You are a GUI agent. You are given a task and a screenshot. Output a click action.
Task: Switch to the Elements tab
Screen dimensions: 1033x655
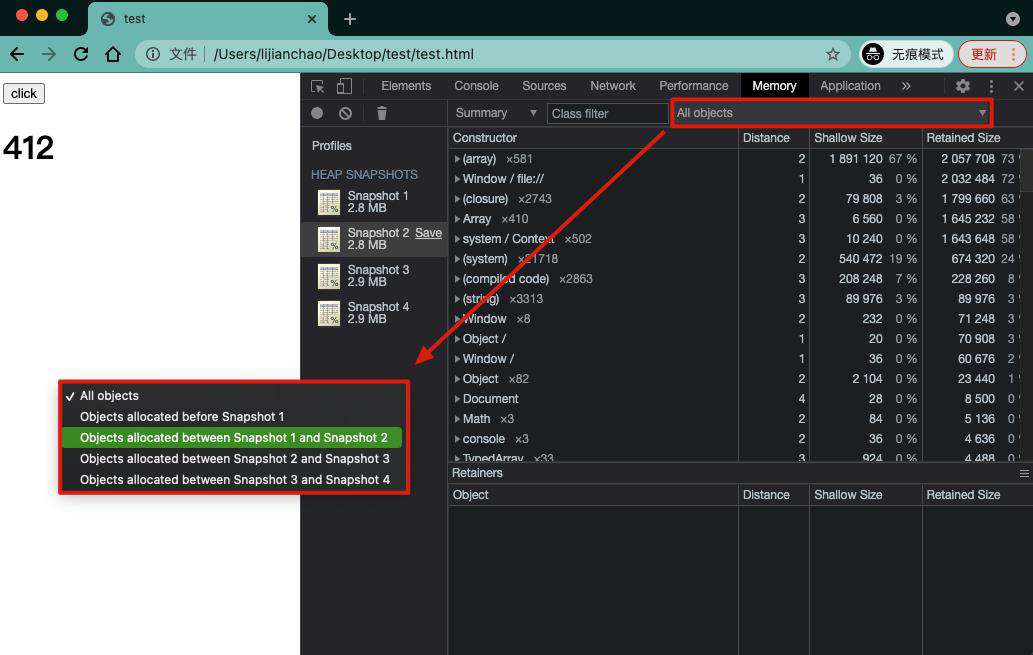point(406,86)
